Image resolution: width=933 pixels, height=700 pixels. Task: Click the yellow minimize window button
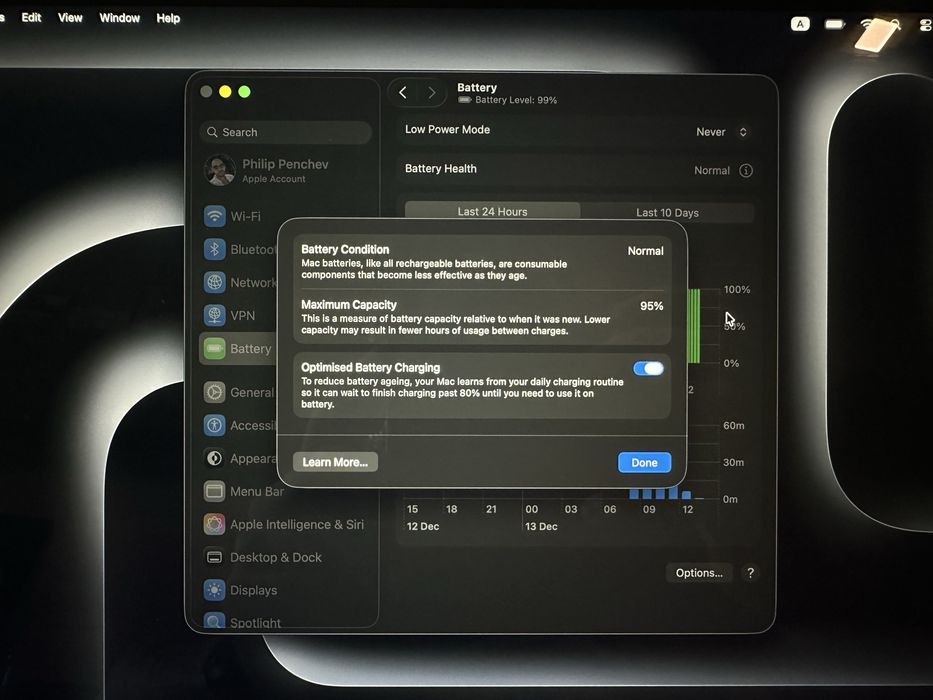(x=225, y=91)
